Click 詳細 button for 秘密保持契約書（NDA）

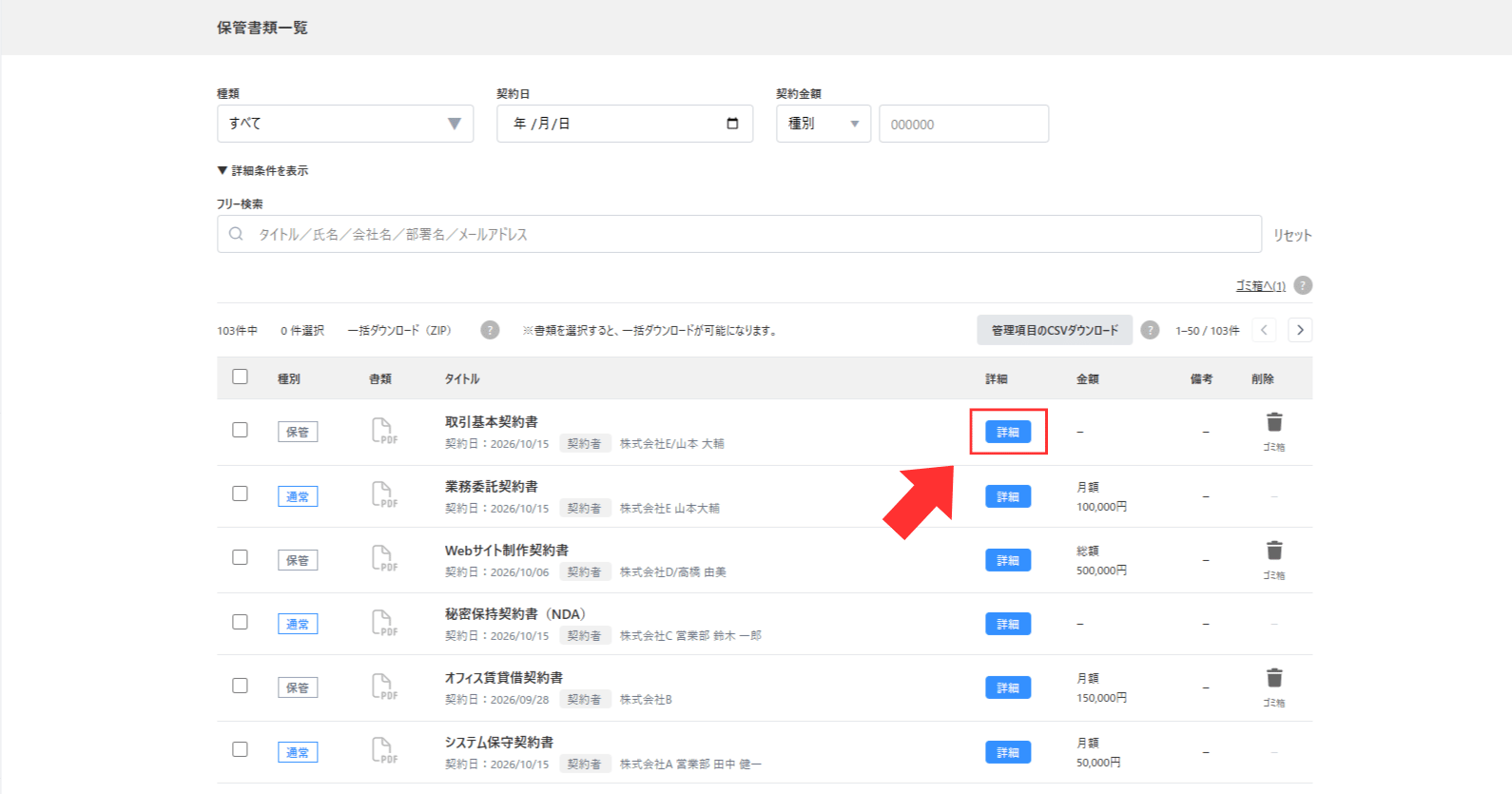1008,624
